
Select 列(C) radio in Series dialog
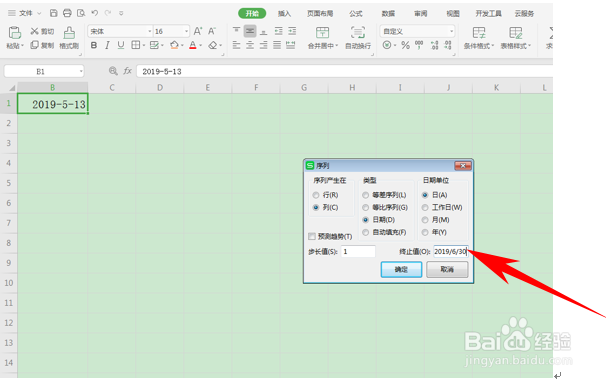(316, 208)
